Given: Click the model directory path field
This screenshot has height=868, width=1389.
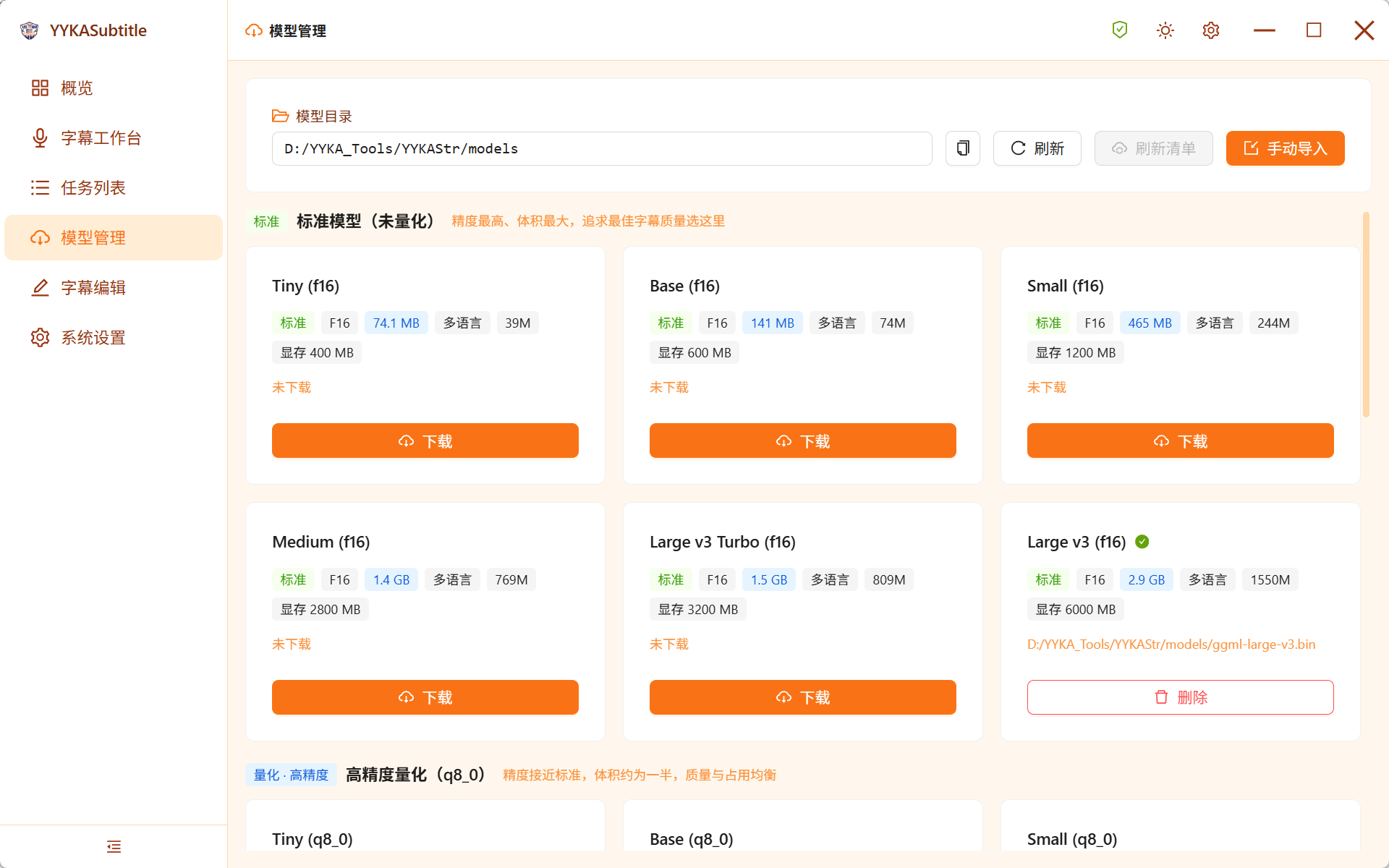Looking at the screenshot, I should tap(602, 148).
